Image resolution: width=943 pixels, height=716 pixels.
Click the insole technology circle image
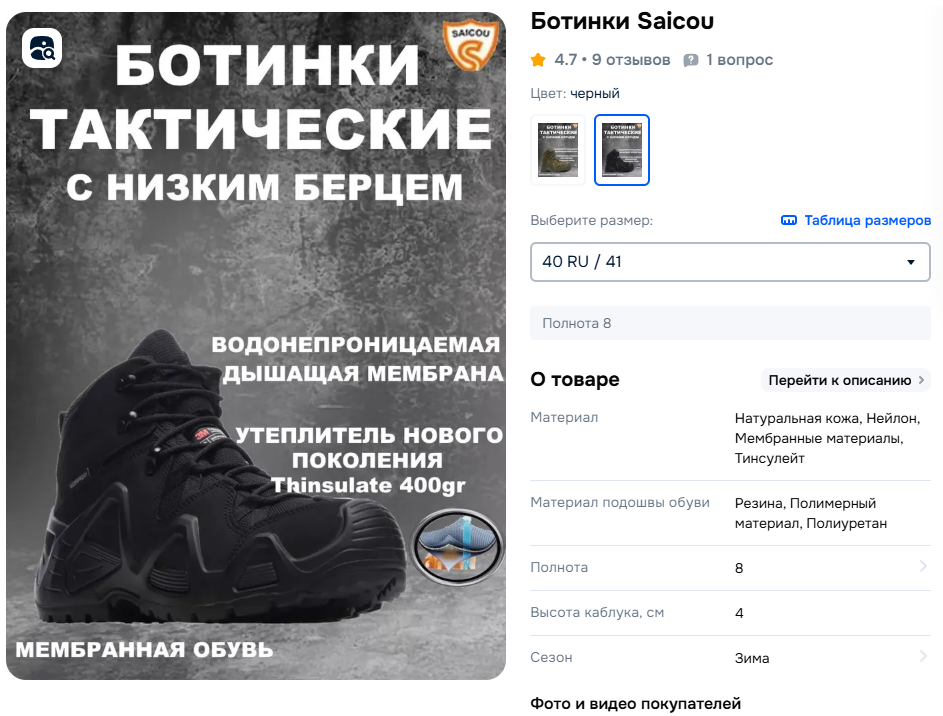[x=457, y=547]
